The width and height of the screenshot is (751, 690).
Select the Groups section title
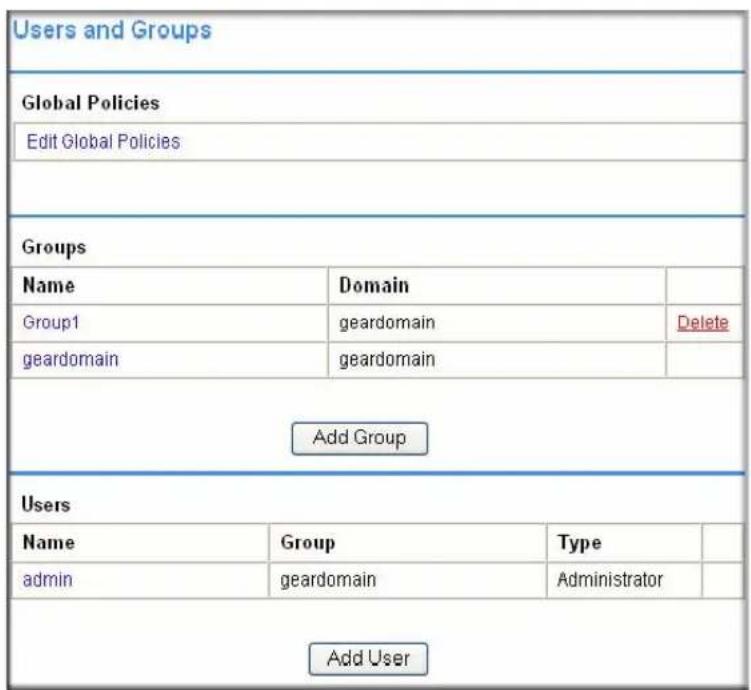pos(54,248)
